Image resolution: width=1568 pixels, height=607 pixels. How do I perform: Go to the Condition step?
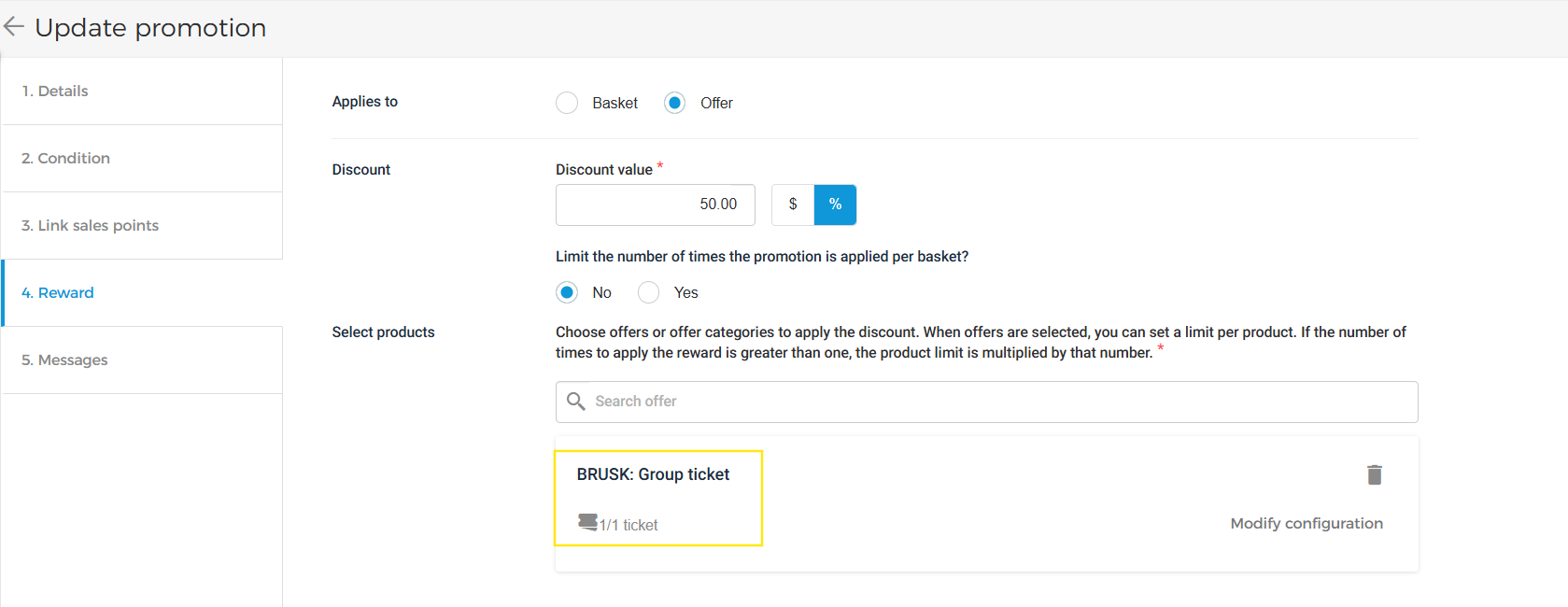(65, 159)
